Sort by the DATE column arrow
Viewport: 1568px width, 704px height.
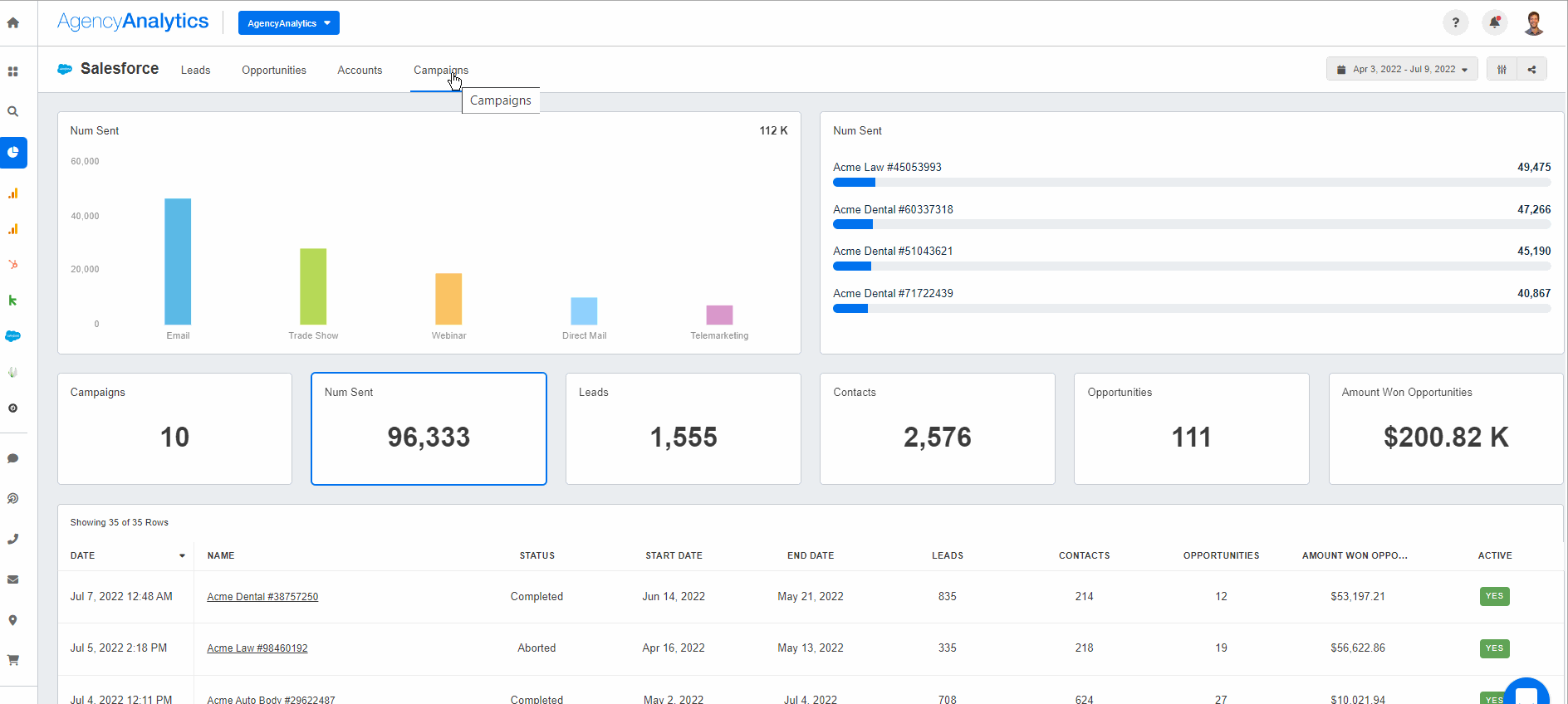click(x=182, y=556)
